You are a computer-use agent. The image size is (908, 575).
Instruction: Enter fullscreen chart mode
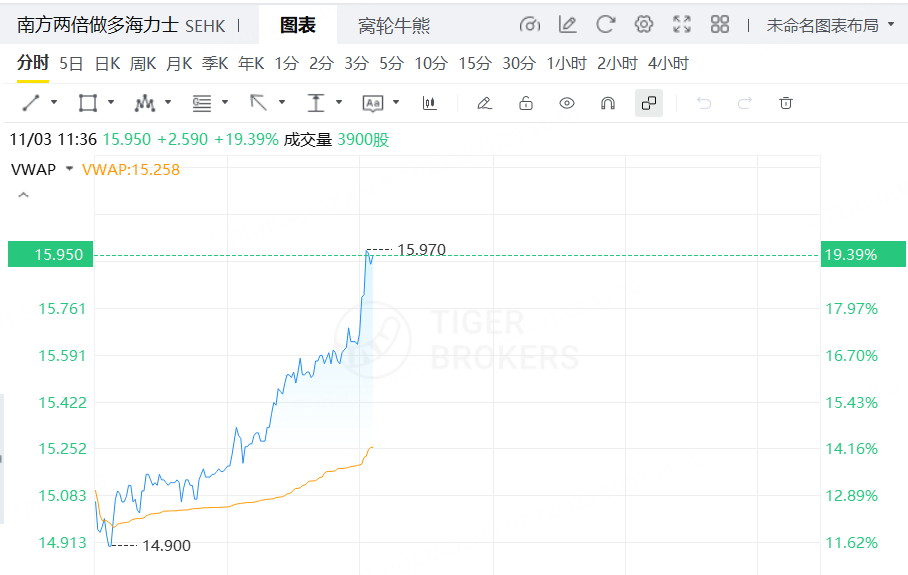point(682,24)
